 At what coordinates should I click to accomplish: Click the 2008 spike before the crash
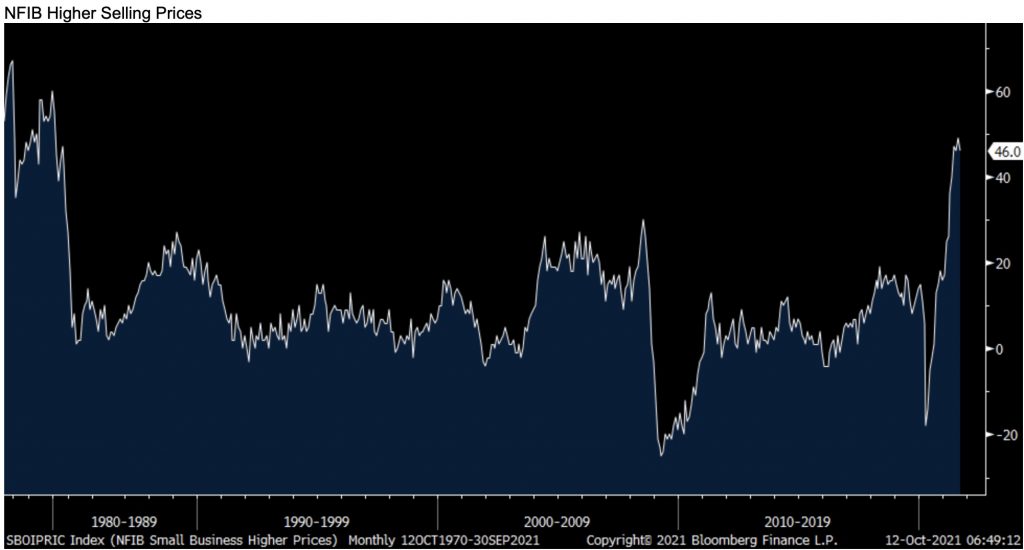click(643, 221)
